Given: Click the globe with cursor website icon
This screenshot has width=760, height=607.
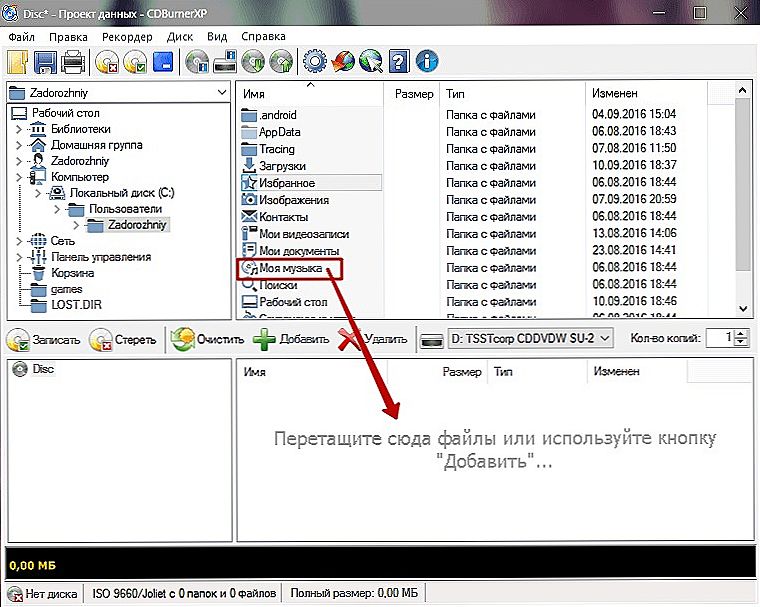Looking at the screenshot, I should pyautogui.click(x=371, y=62).
